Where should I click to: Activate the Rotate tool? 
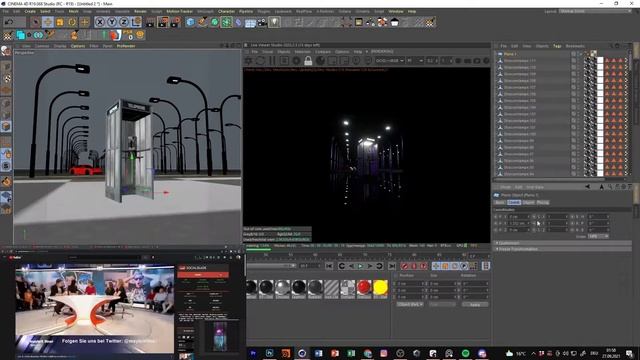(72, 22)
